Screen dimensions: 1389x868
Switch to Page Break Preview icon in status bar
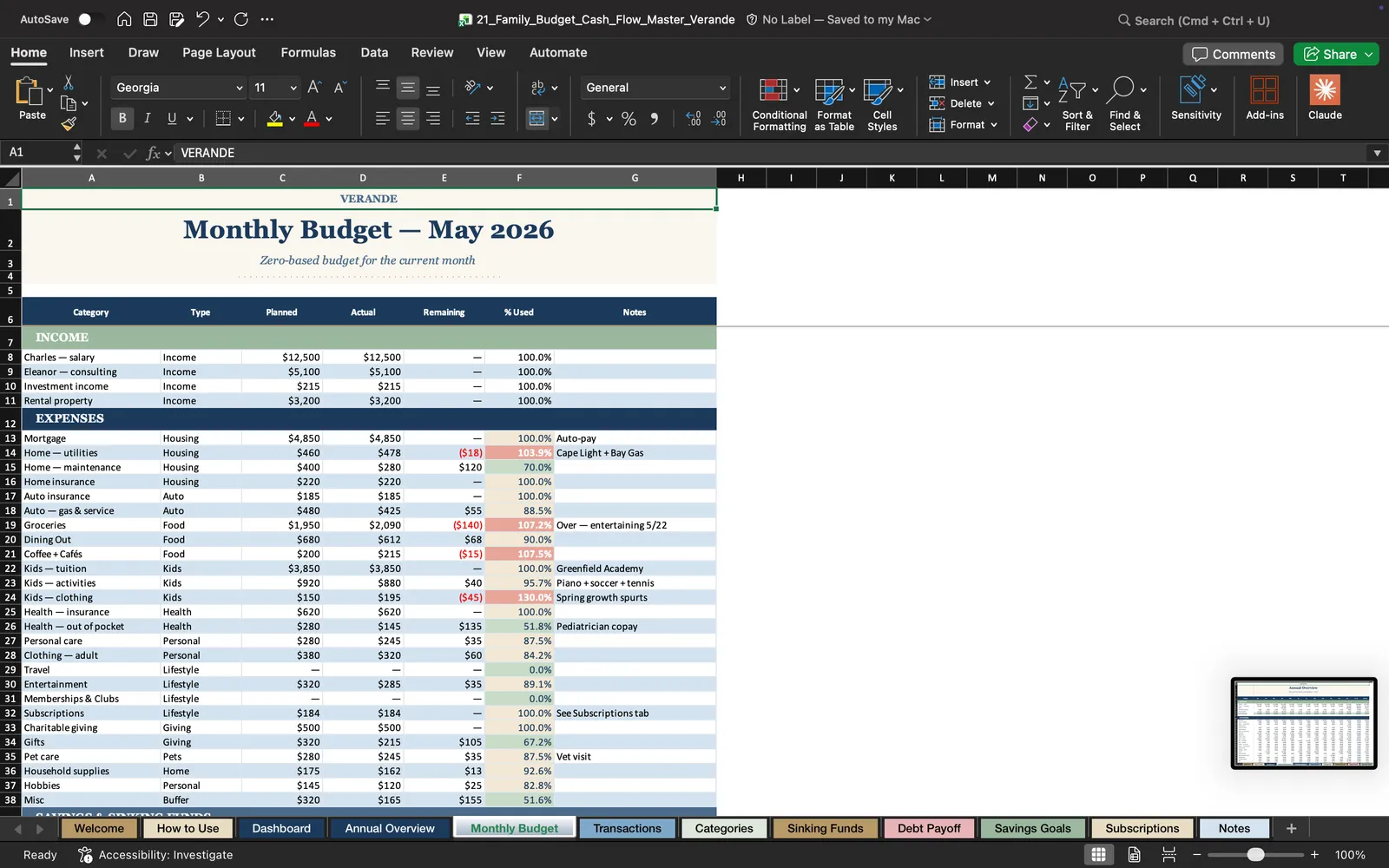pyautogui.click(x=1168, y=854)
